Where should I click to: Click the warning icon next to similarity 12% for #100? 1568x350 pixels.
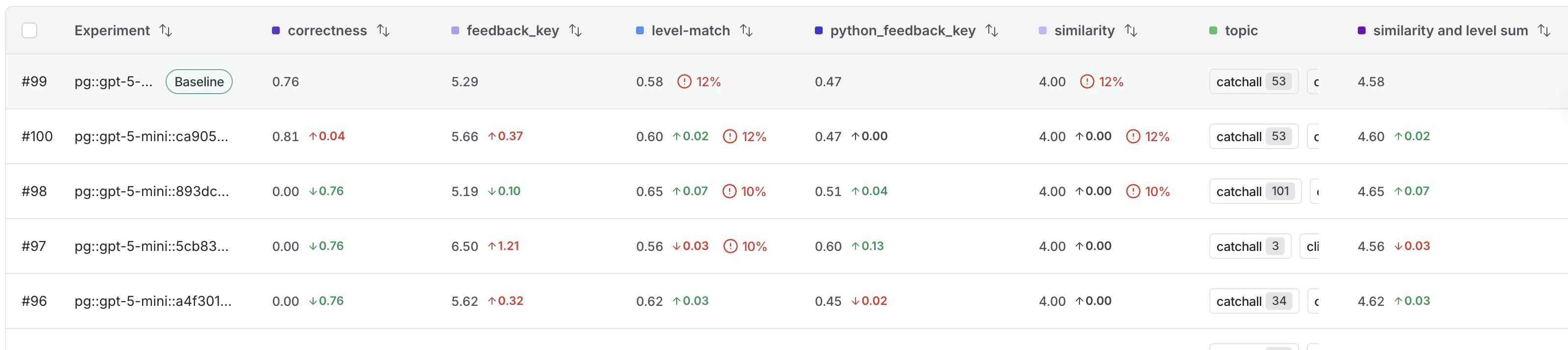(x=1133, y=136)
